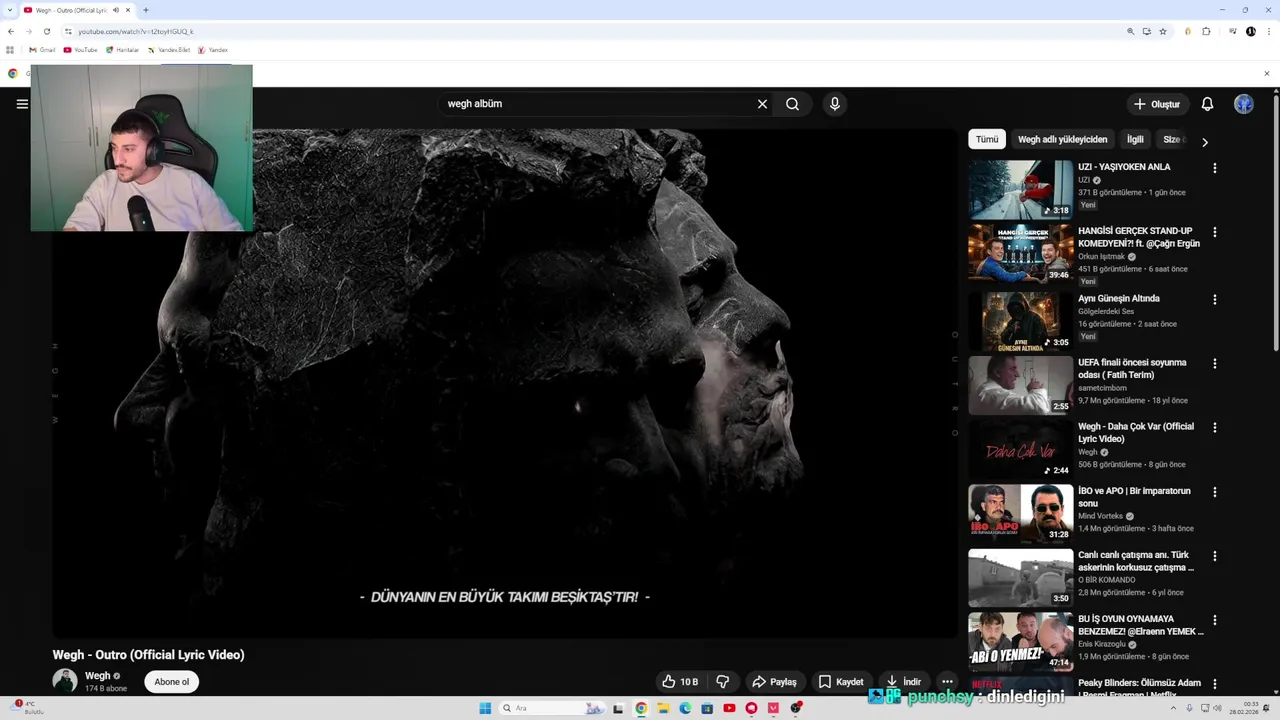Open options for 'UZI - YAŞIYOKEN ANLA'
The image size is (1280, 720).
[x=1215, y=168]
